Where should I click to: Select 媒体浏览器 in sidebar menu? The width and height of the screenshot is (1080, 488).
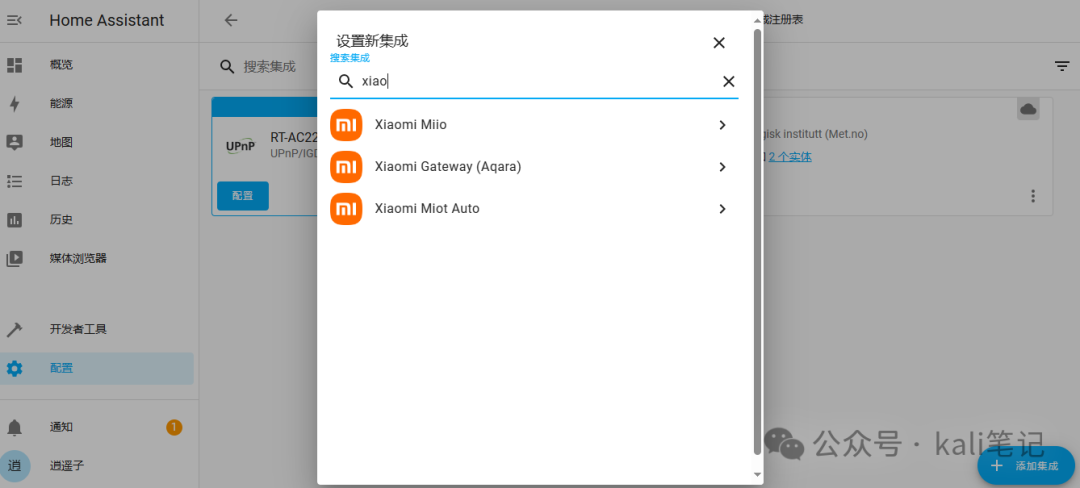click(x=79, y=259)
